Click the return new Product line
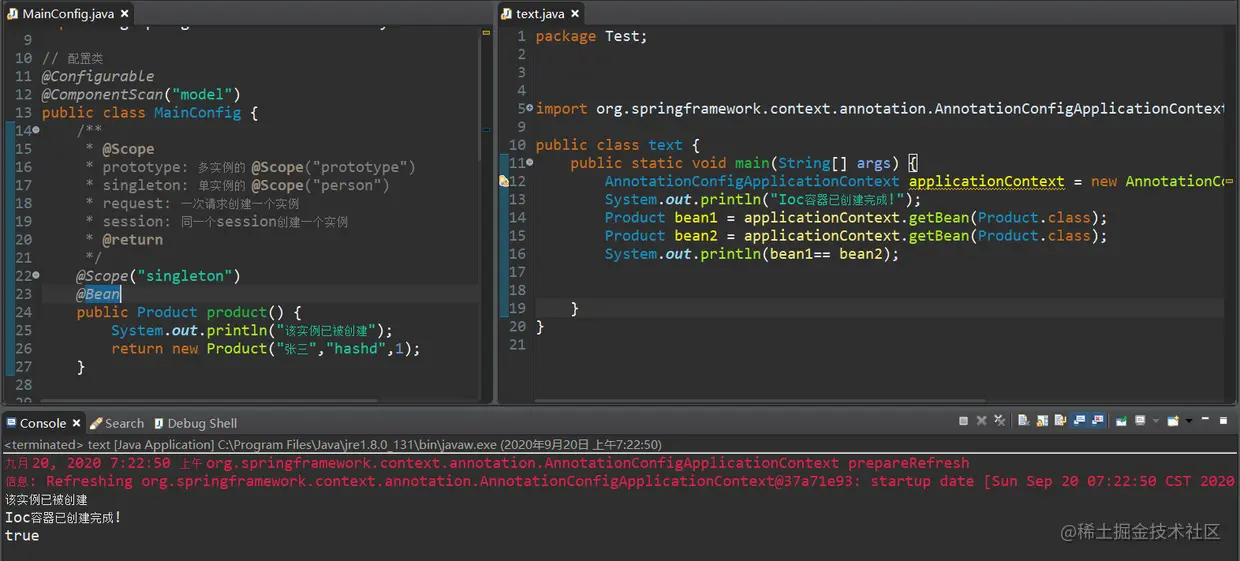The height and width of the screenshot is (561, 1240). point(266,348)
